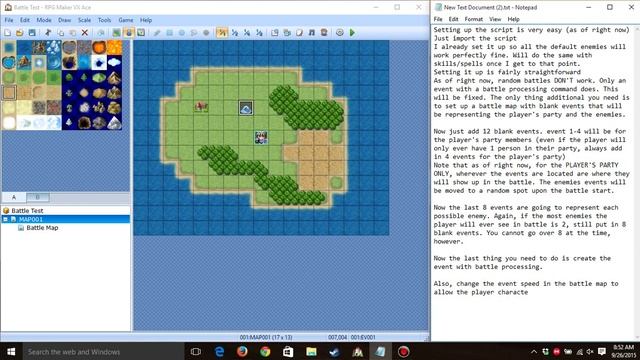Screen dimensions: 640x360
Task: Delete selection with red X icon
Action: point(85,33)
